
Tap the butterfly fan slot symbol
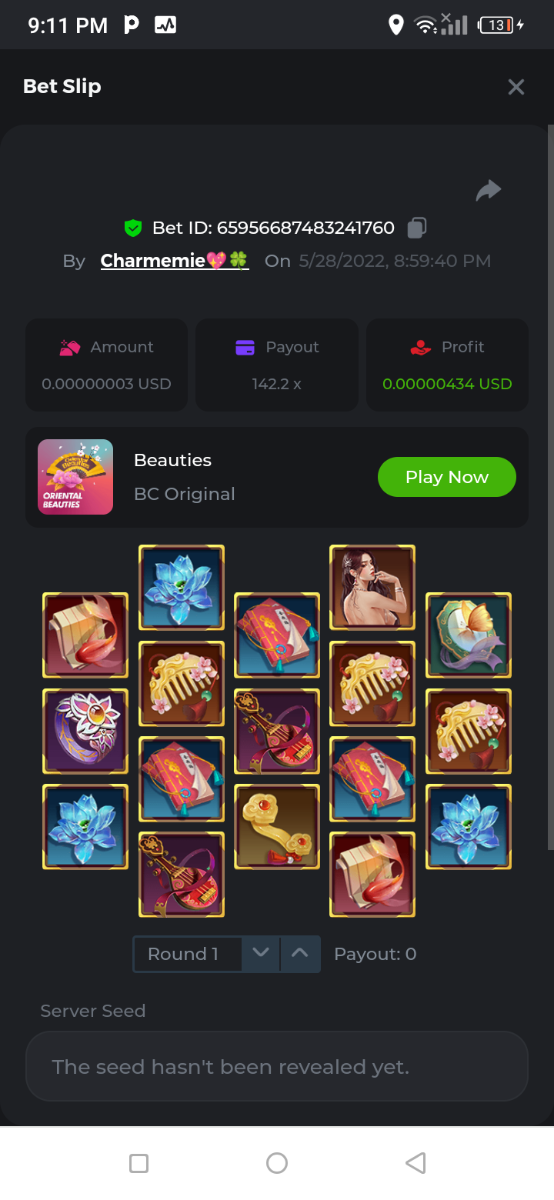[469, 635]
